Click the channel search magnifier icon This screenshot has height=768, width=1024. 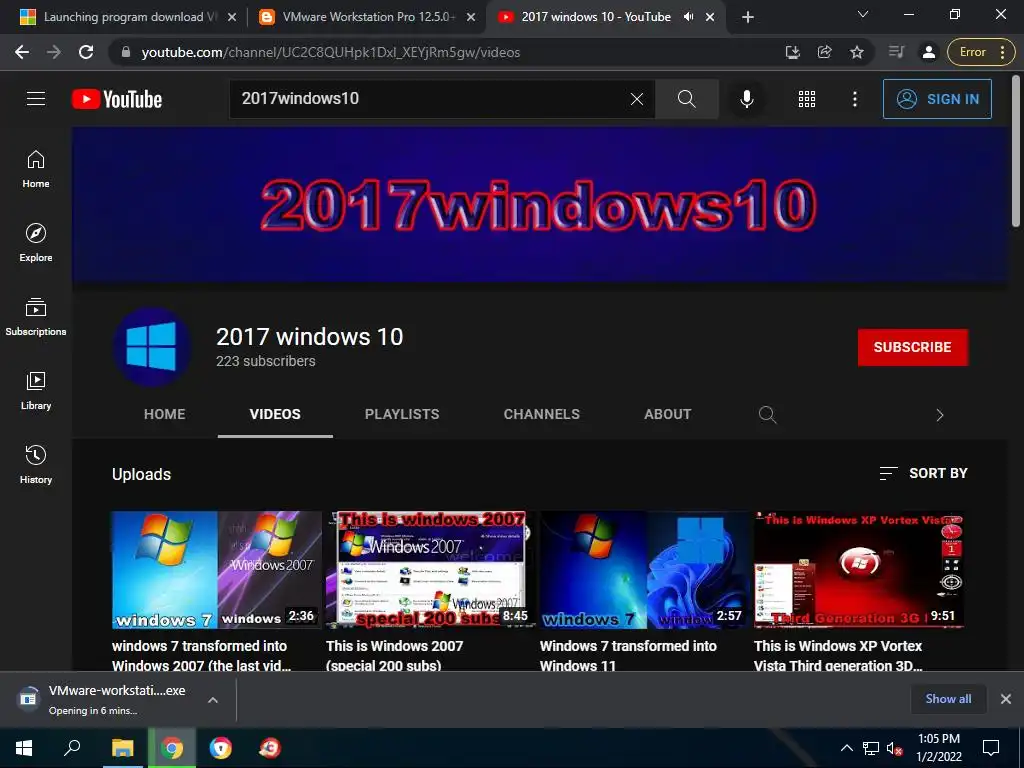pos(767,415)
